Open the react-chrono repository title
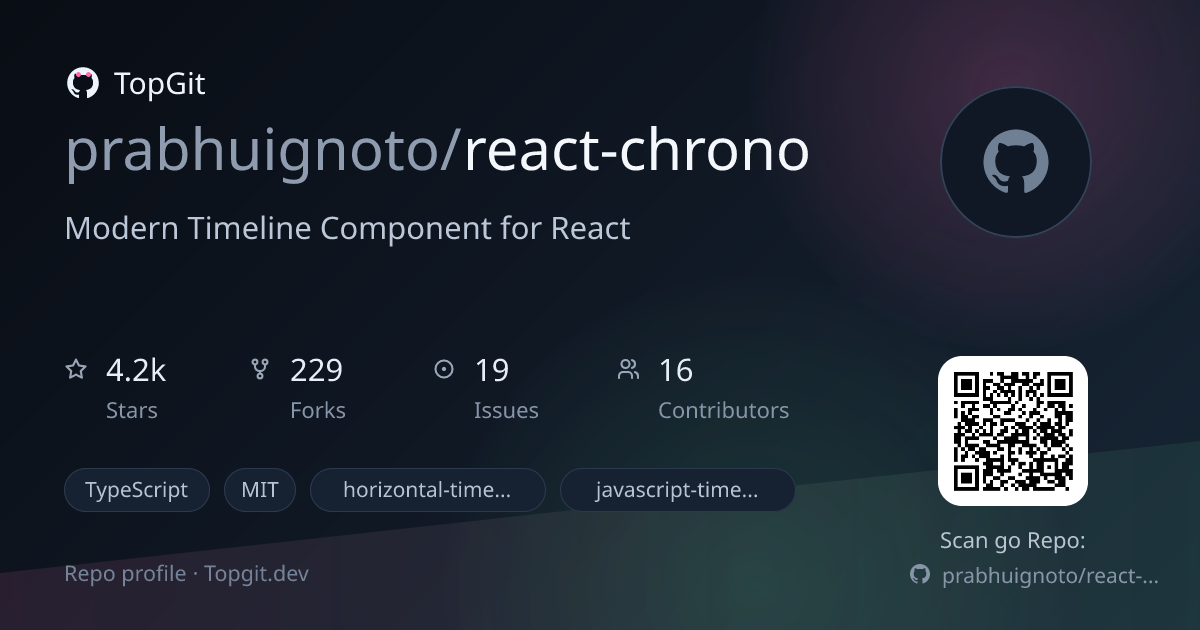The image size is (1200, 630). click(637, 150)
